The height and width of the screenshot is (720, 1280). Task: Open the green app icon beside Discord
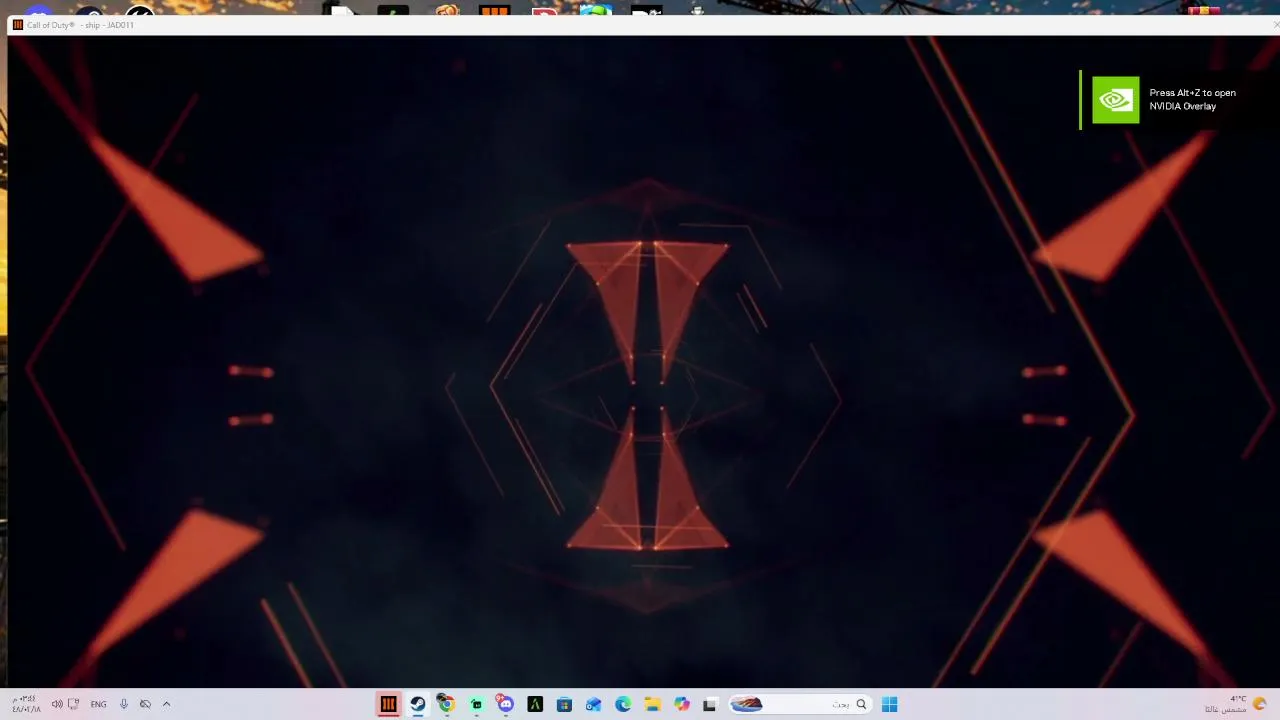[x=476, y=704]
